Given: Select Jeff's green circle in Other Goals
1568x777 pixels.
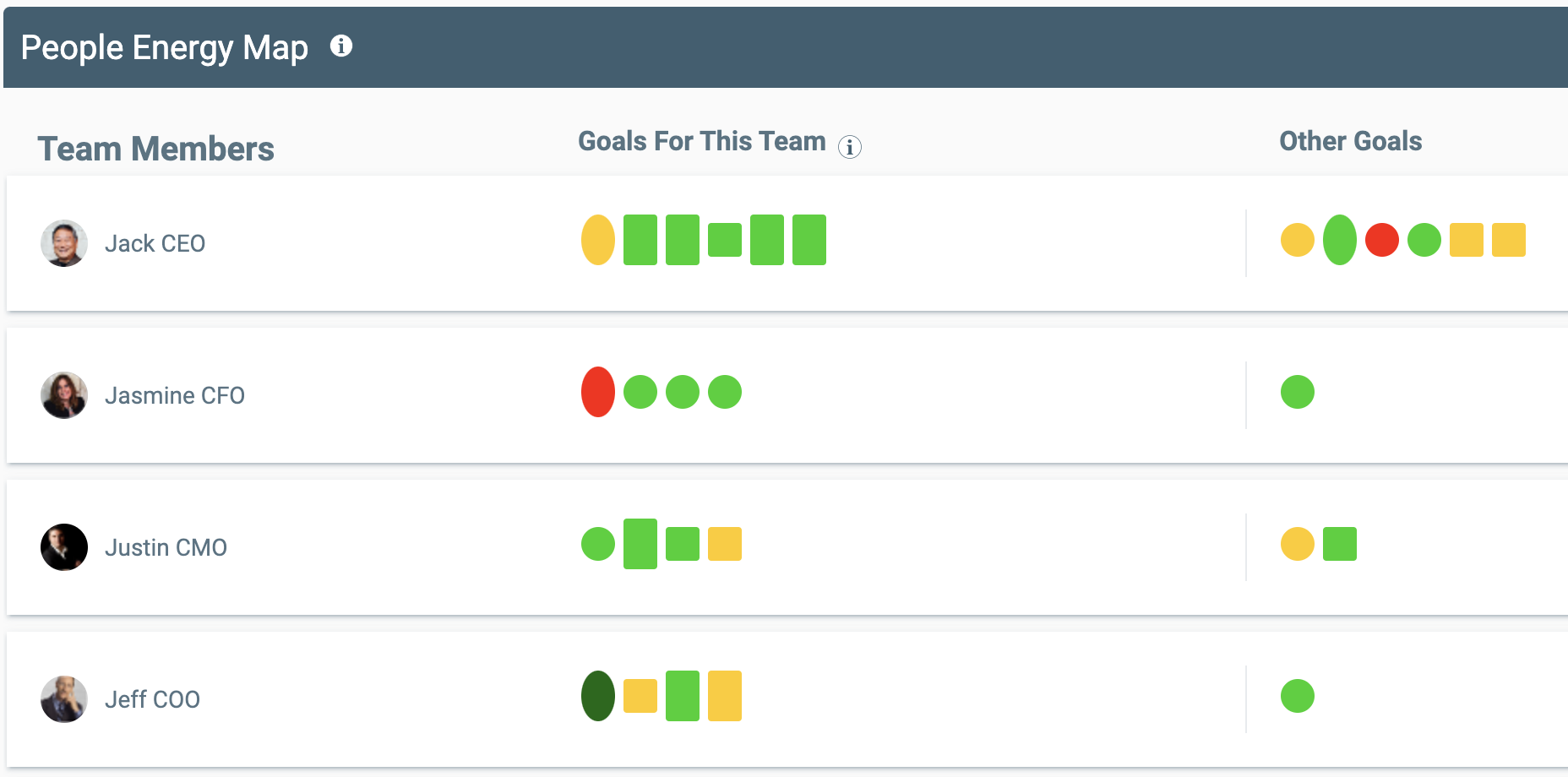Looking at the screenshot, I should 1298,696.
